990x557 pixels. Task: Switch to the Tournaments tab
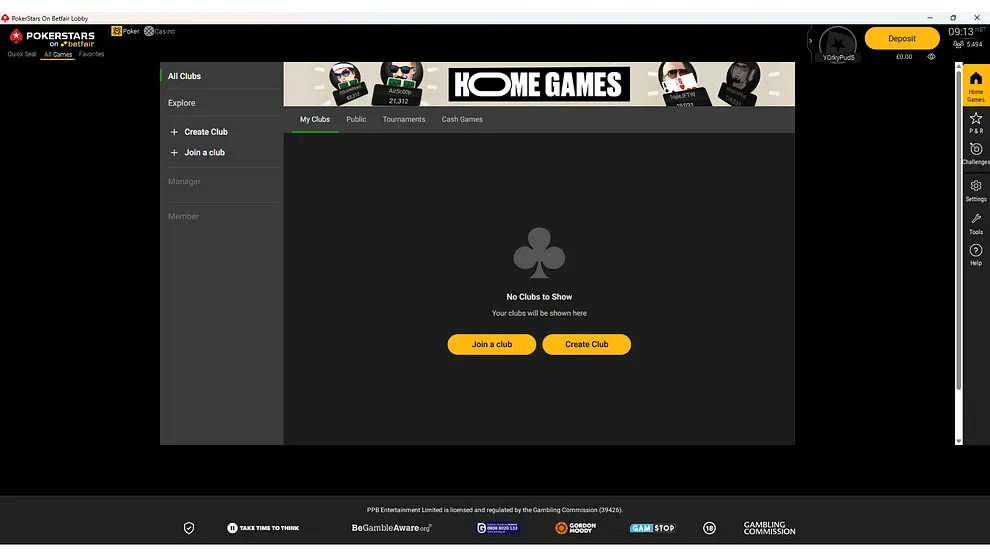coord(404,119)
